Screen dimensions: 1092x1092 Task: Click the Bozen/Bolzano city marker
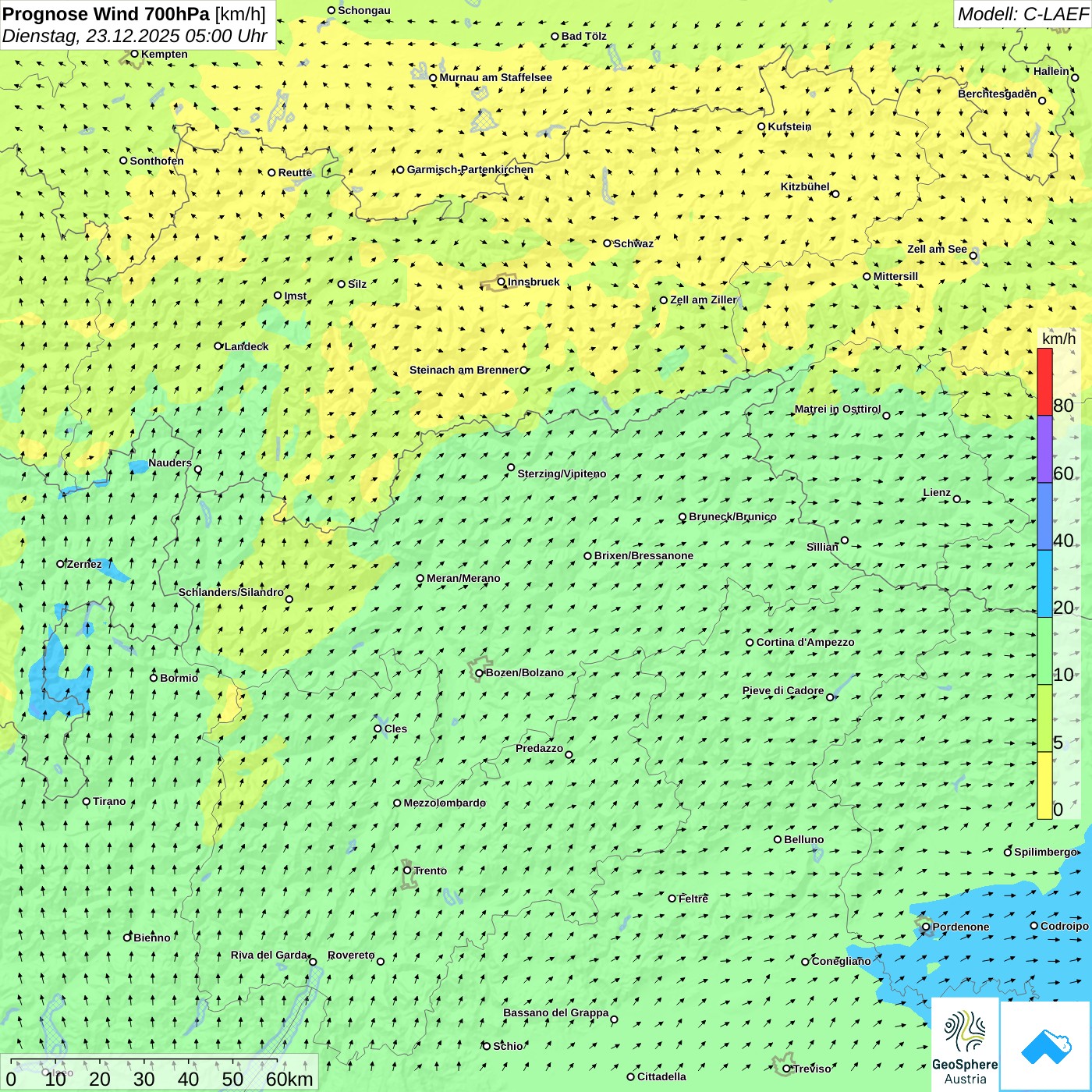coord(480,673)
